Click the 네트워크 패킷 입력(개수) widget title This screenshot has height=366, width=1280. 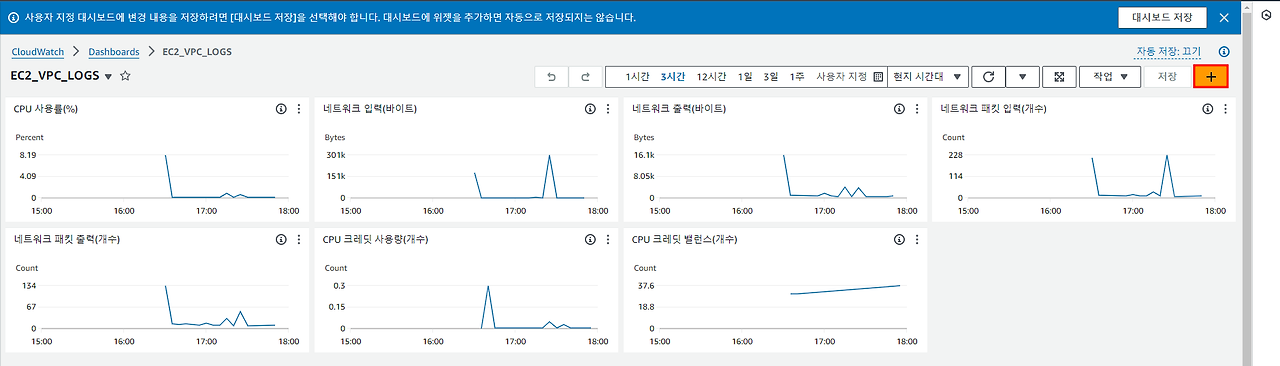point(993,108)
